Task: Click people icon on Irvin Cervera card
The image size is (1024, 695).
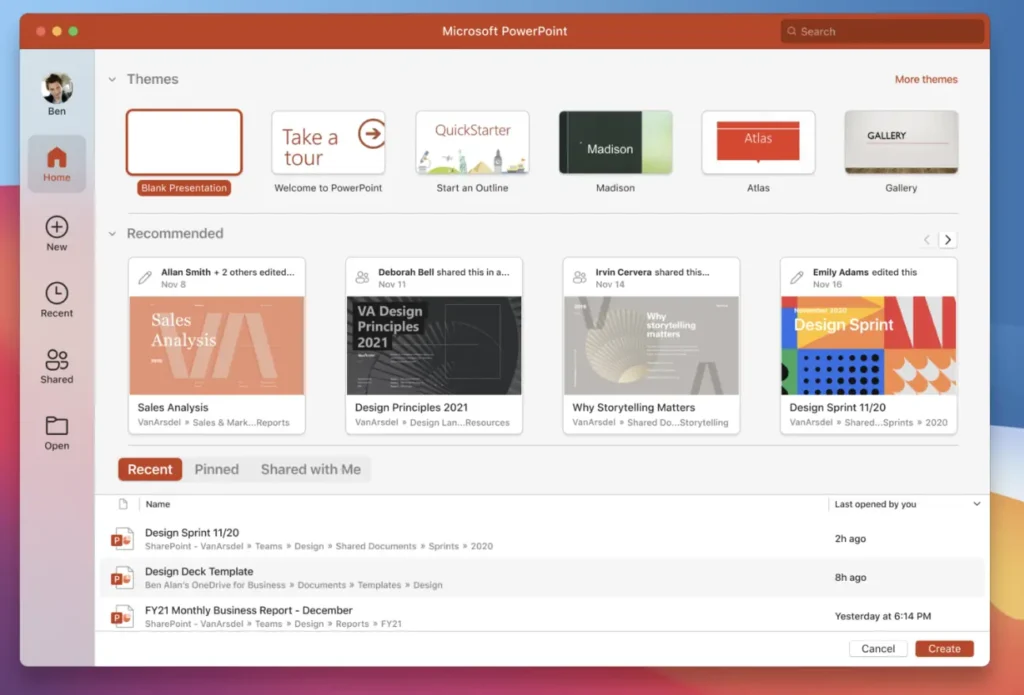Action: (579, 278)
